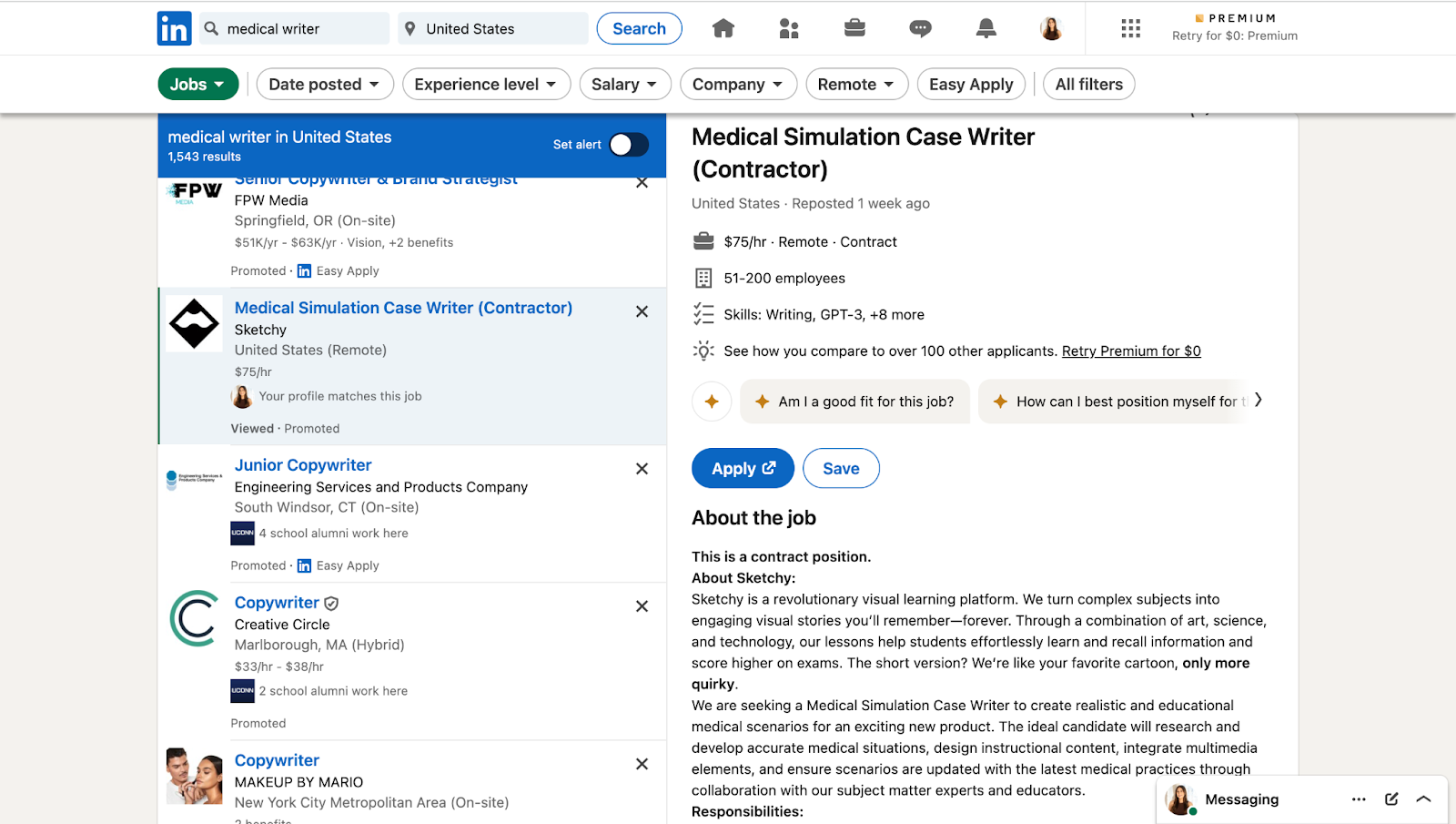Dismiss the MAKEUP BY MARIO job card
The height and width of the screenshot is (824, 1456).
point(642,764)
